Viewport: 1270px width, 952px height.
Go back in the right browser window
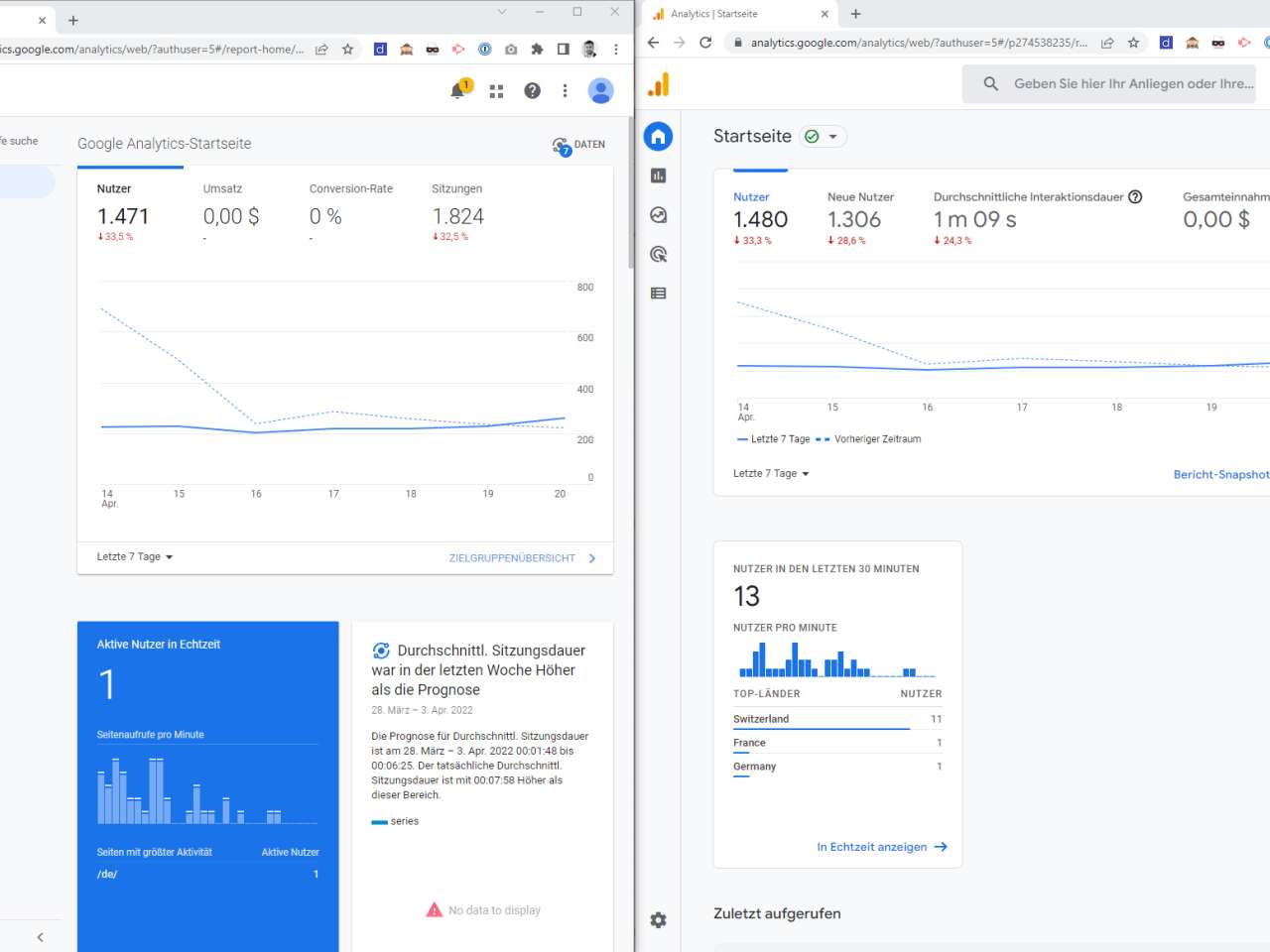click(653, 43)
